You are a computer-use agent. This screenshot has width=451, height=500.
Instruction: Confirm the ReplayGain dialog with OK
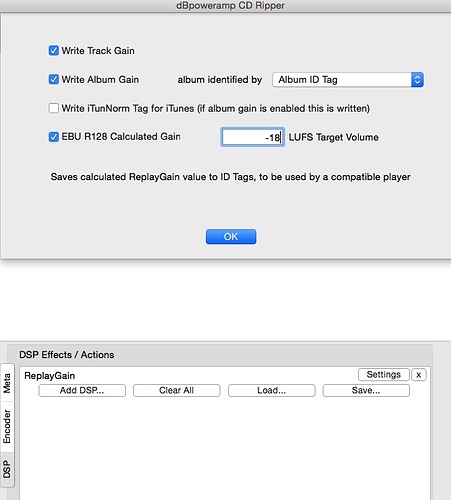231,237
